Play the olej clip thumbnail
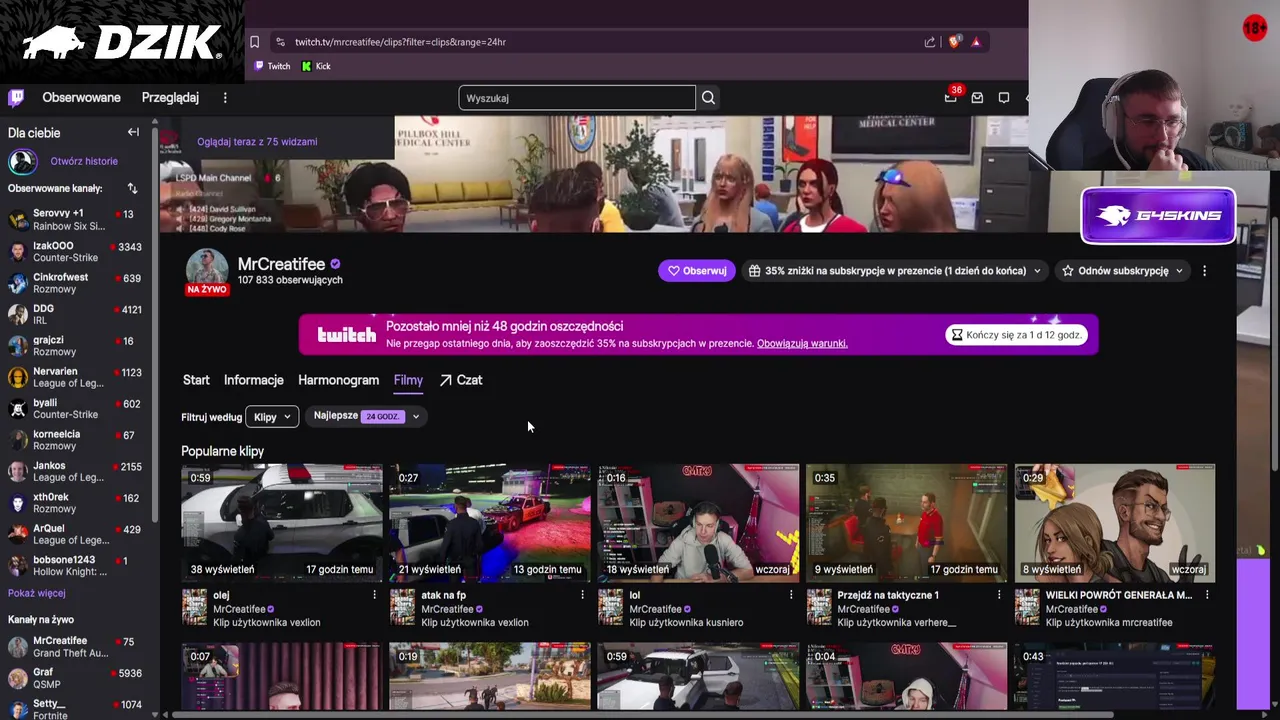The height and width of the screenshot is (720, 1280). (x=282, y=522)
